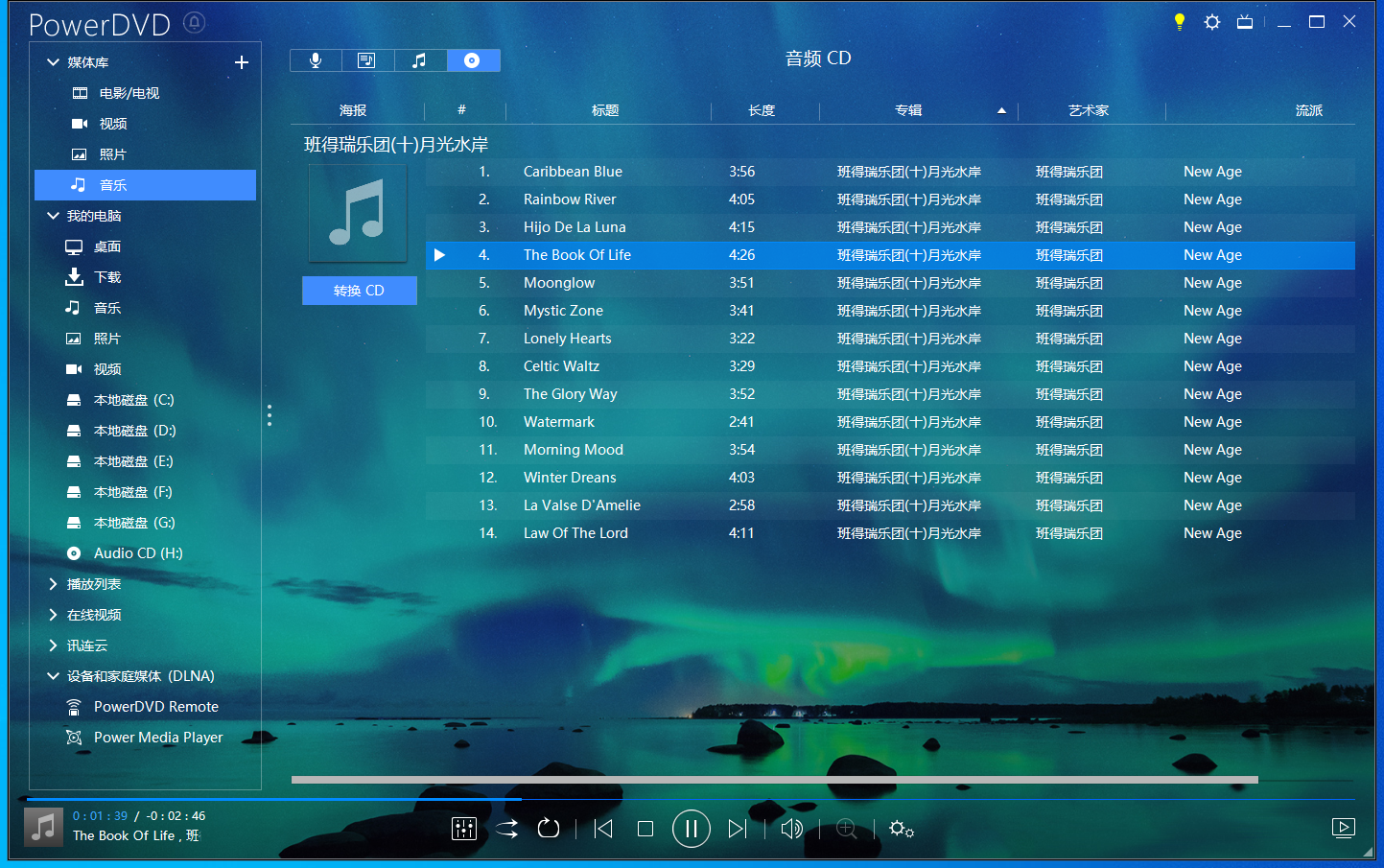
Task: Expand the 播放列表 section
Action: click(54, 584)
